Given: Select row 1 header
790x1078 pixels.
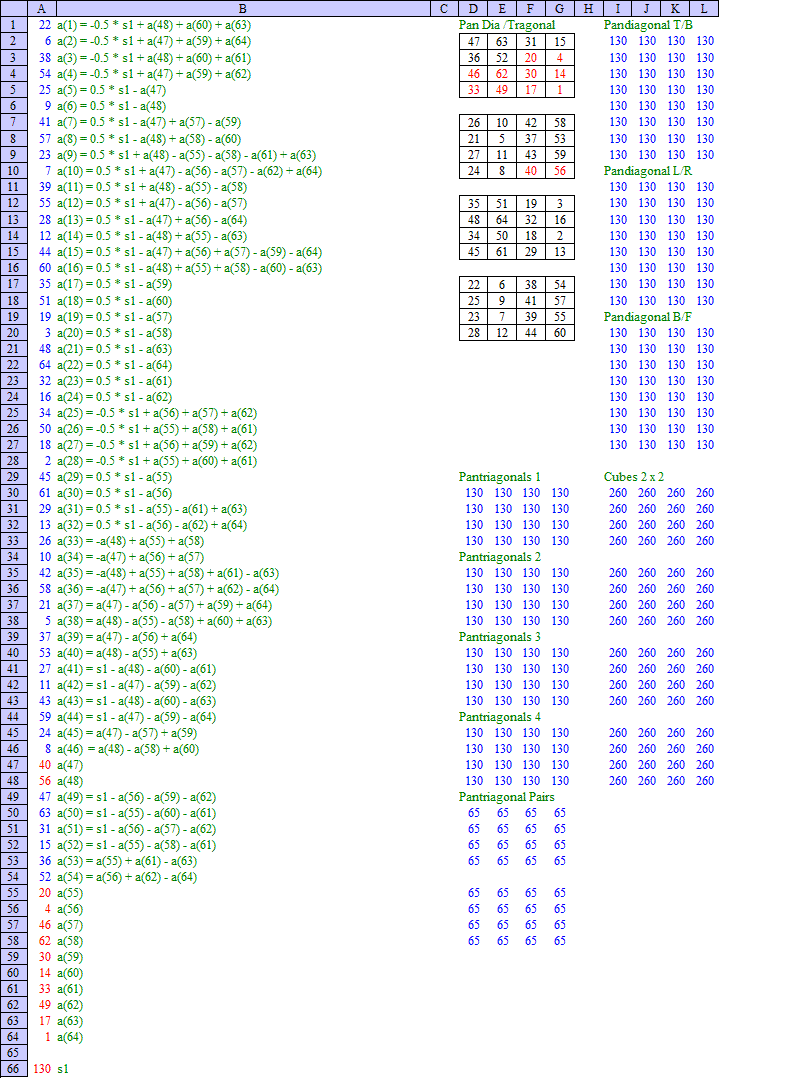Looking at the screenshot, I should (13, 25).
